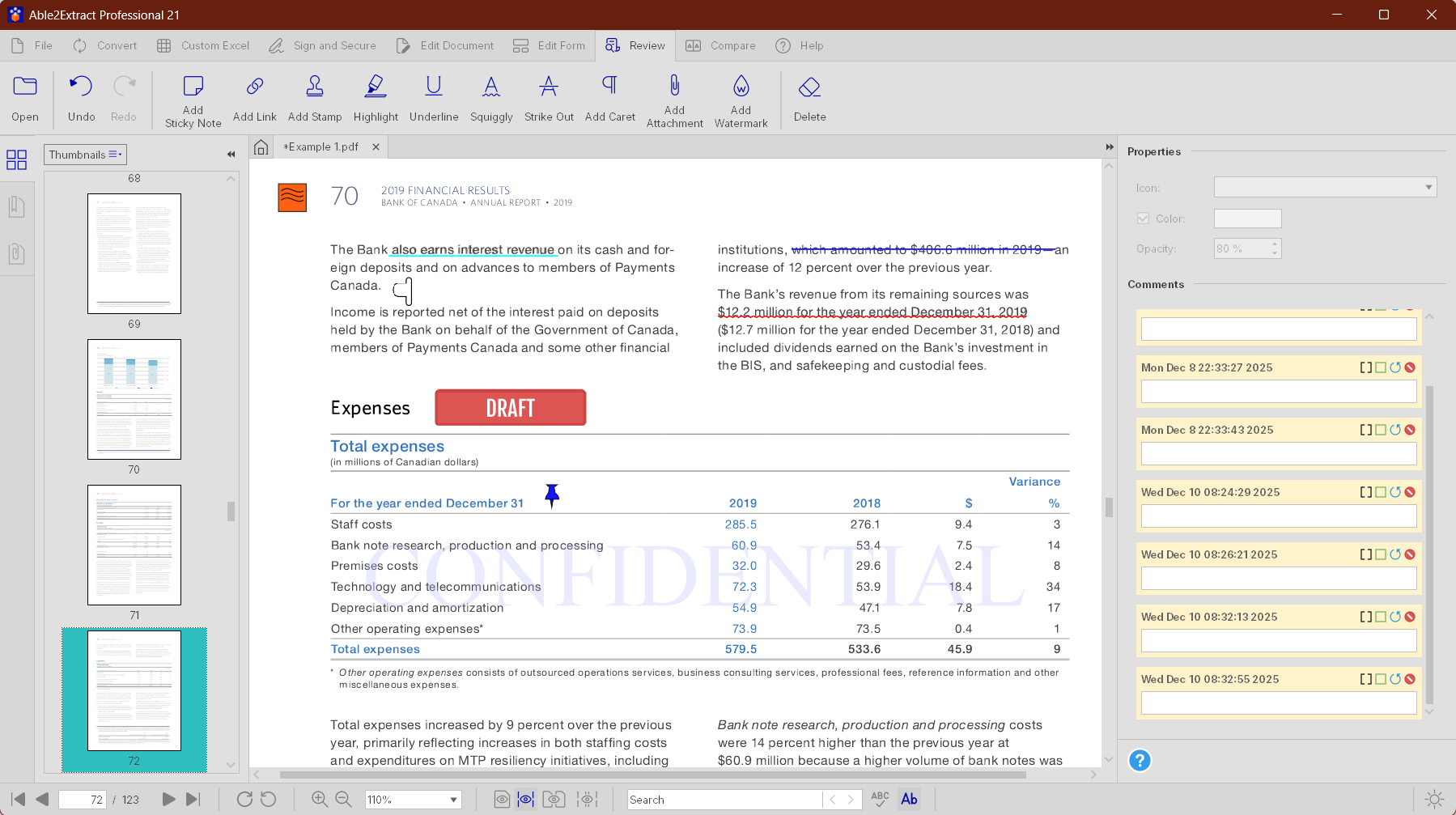Switch to the Edit Form tab
Image resolution: width=1456 pixels, height=815 pixels.
coord(549,46)
